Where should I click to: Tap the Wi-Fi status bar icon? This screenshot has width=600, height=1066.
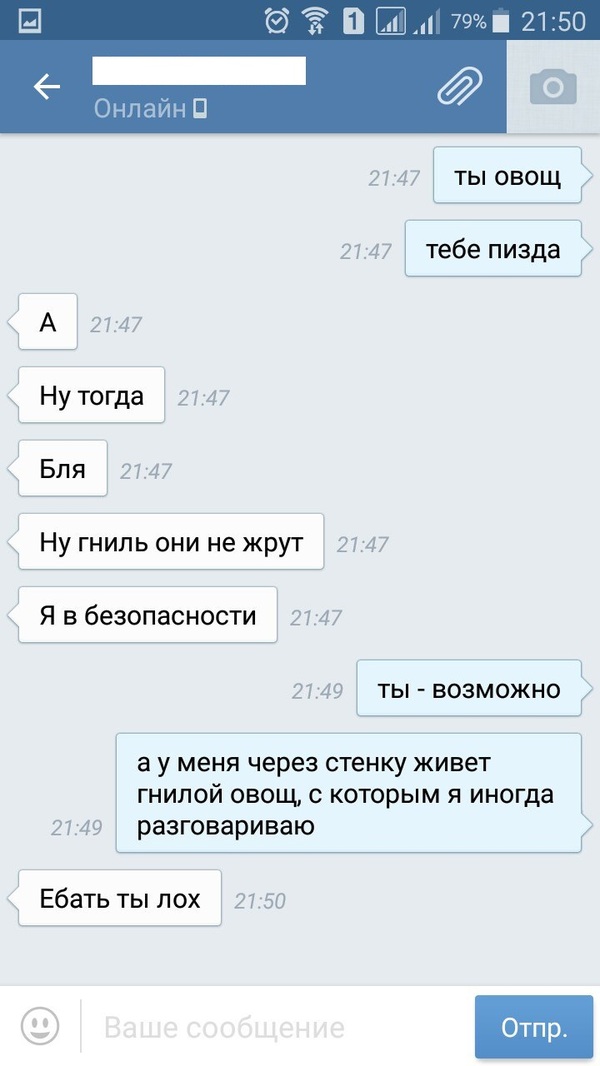313,22
